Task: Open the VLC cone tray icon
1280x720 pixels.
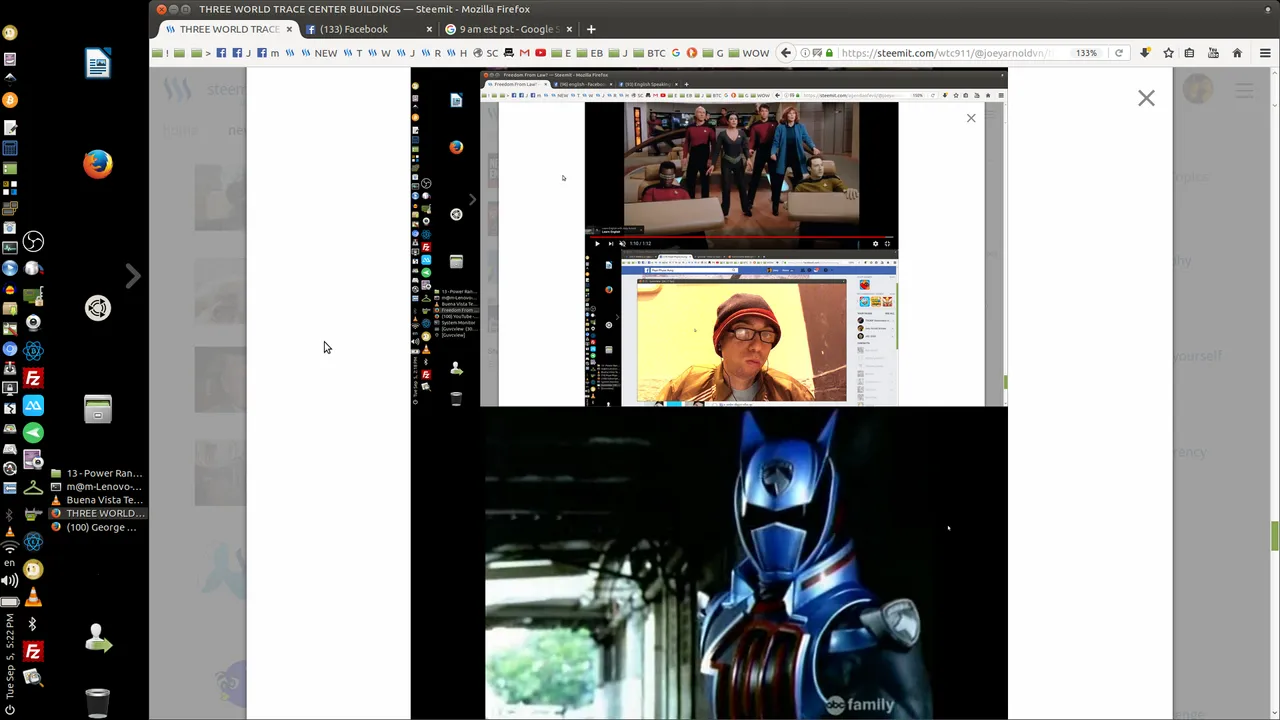Action: point(33,598)
